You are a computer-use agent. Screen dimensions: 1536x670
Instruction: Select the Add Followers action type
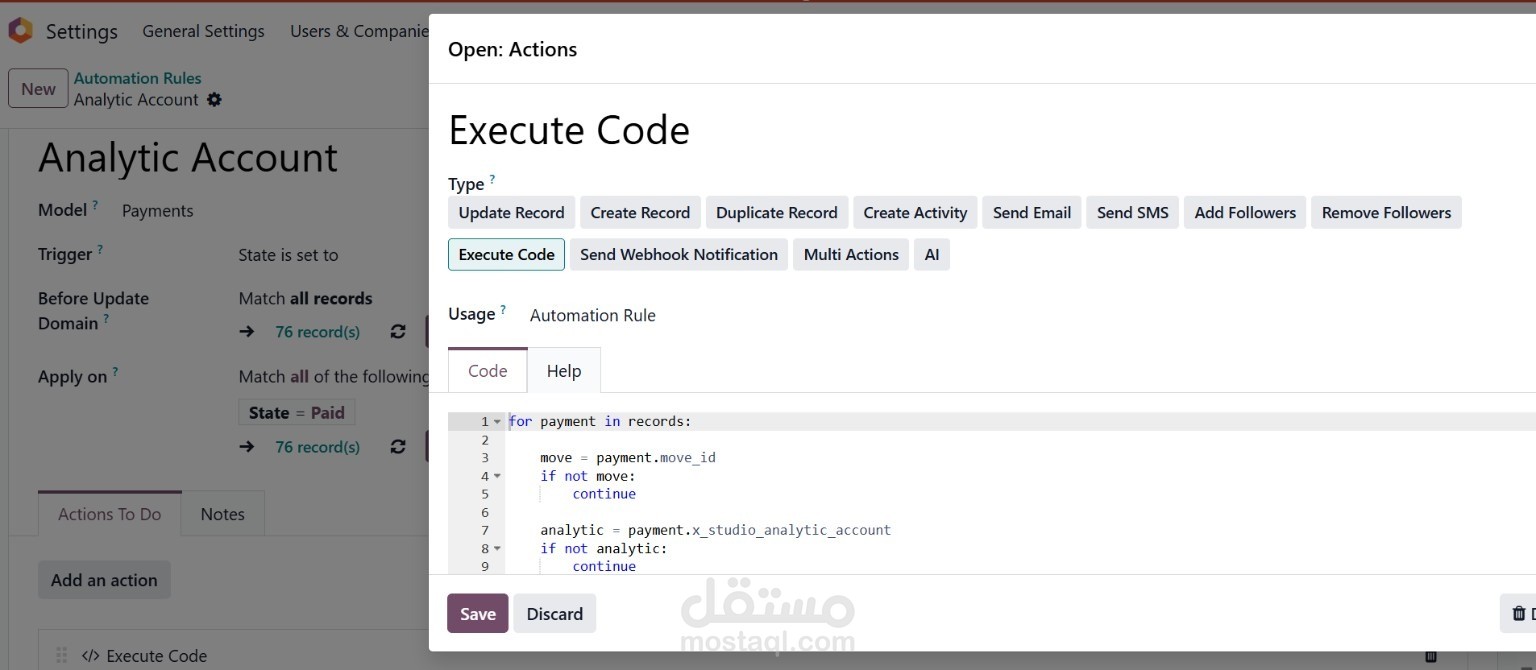click(x=1245, y=213)
